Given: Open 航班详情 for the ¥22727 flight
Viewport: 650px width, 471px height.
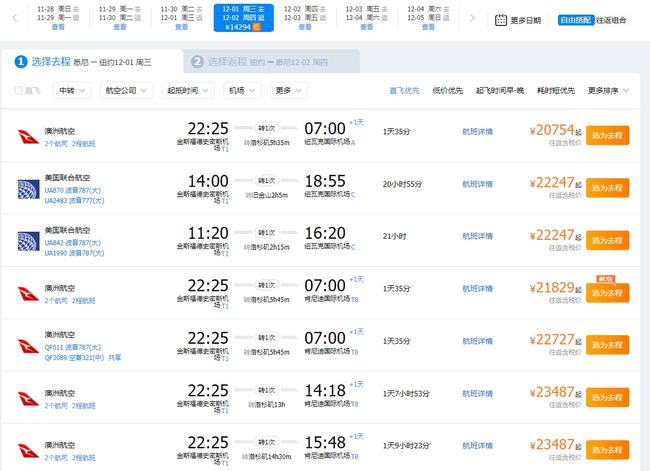Looking at the screenshot, I should coord(477,341).
